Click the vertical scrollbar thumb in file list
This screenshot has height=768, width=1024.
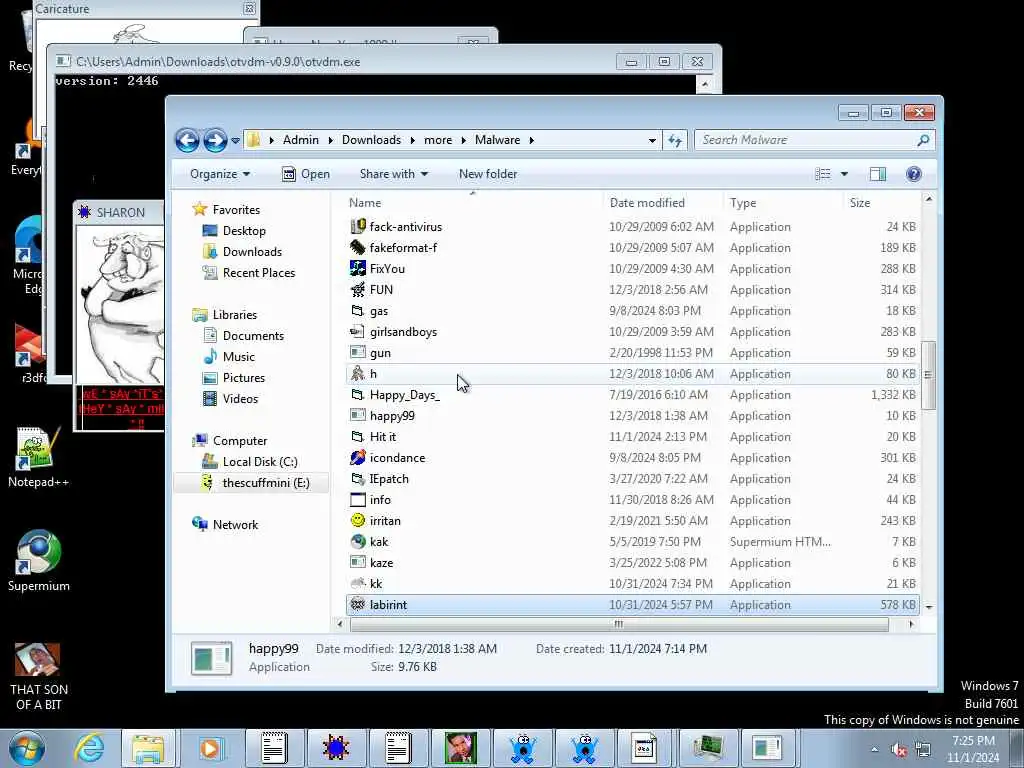click(x=928, y=375)
